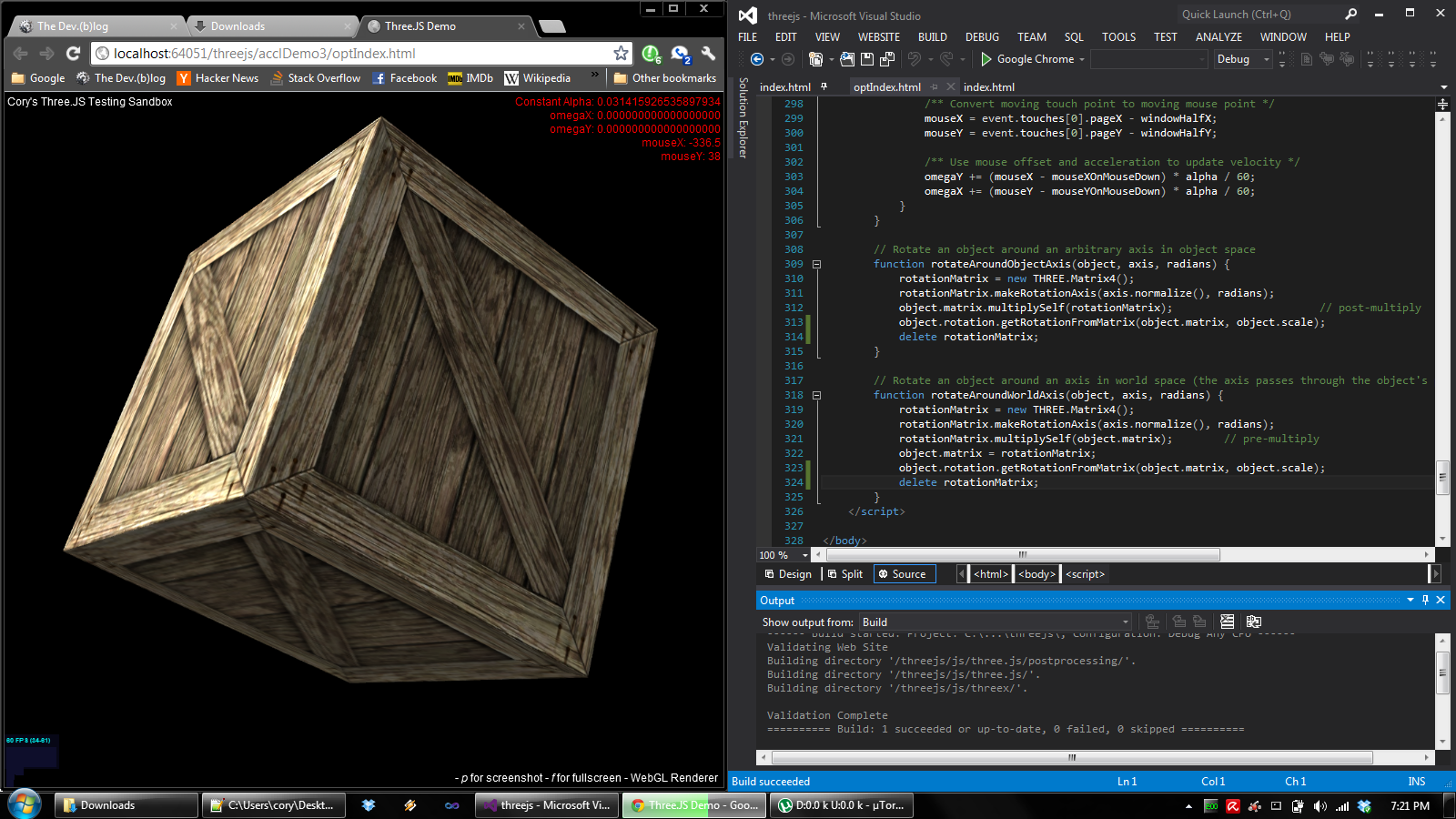Click the Quick Launch search magnifier icon
Viewport: 1456px width, 819px height.
pyautogui.click(x=1350, y=14)
